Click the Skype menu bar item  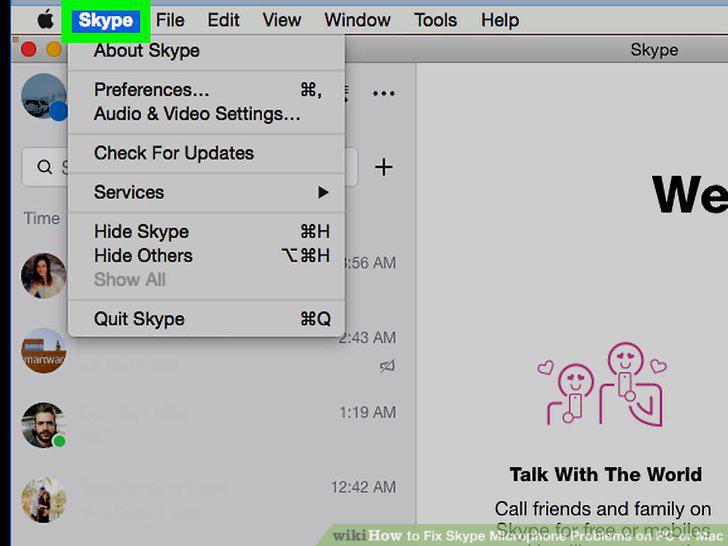coord(106,20)
